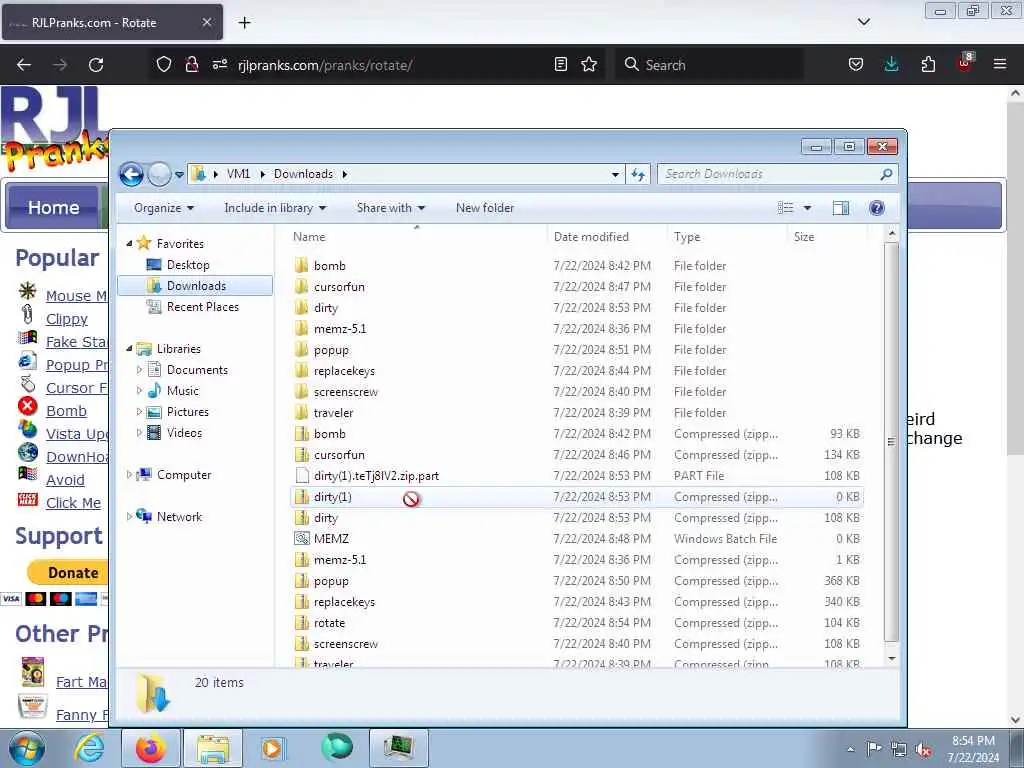Bookmark this page with star icon
1024x768 pixels.
coord(589,65)
